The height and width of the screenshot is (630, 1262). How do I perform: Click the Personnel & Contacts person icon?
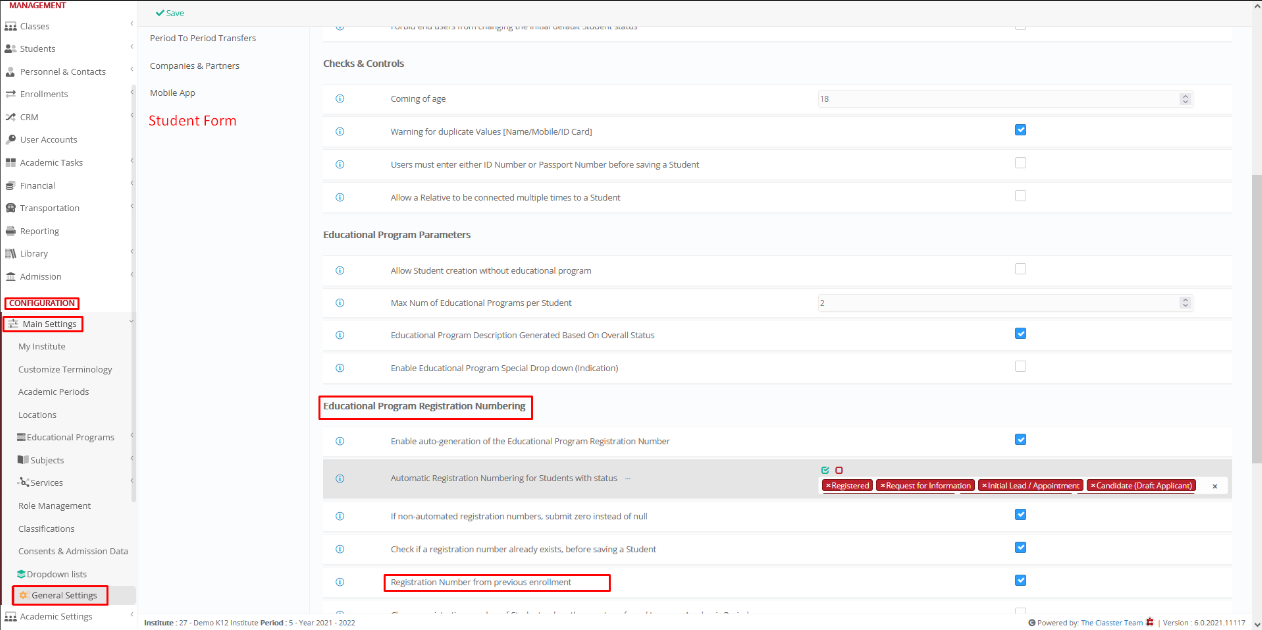point(11,72)
